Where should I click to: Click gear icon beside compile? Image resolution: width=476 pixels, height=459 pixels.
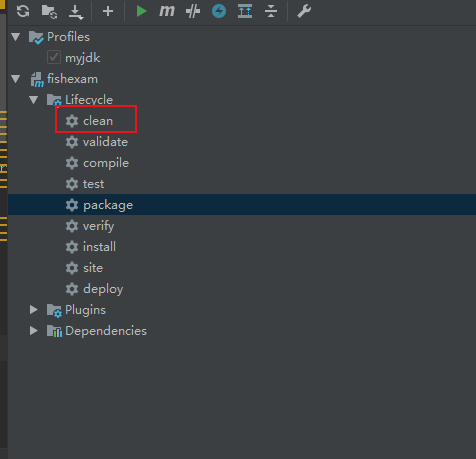point(72,163)
